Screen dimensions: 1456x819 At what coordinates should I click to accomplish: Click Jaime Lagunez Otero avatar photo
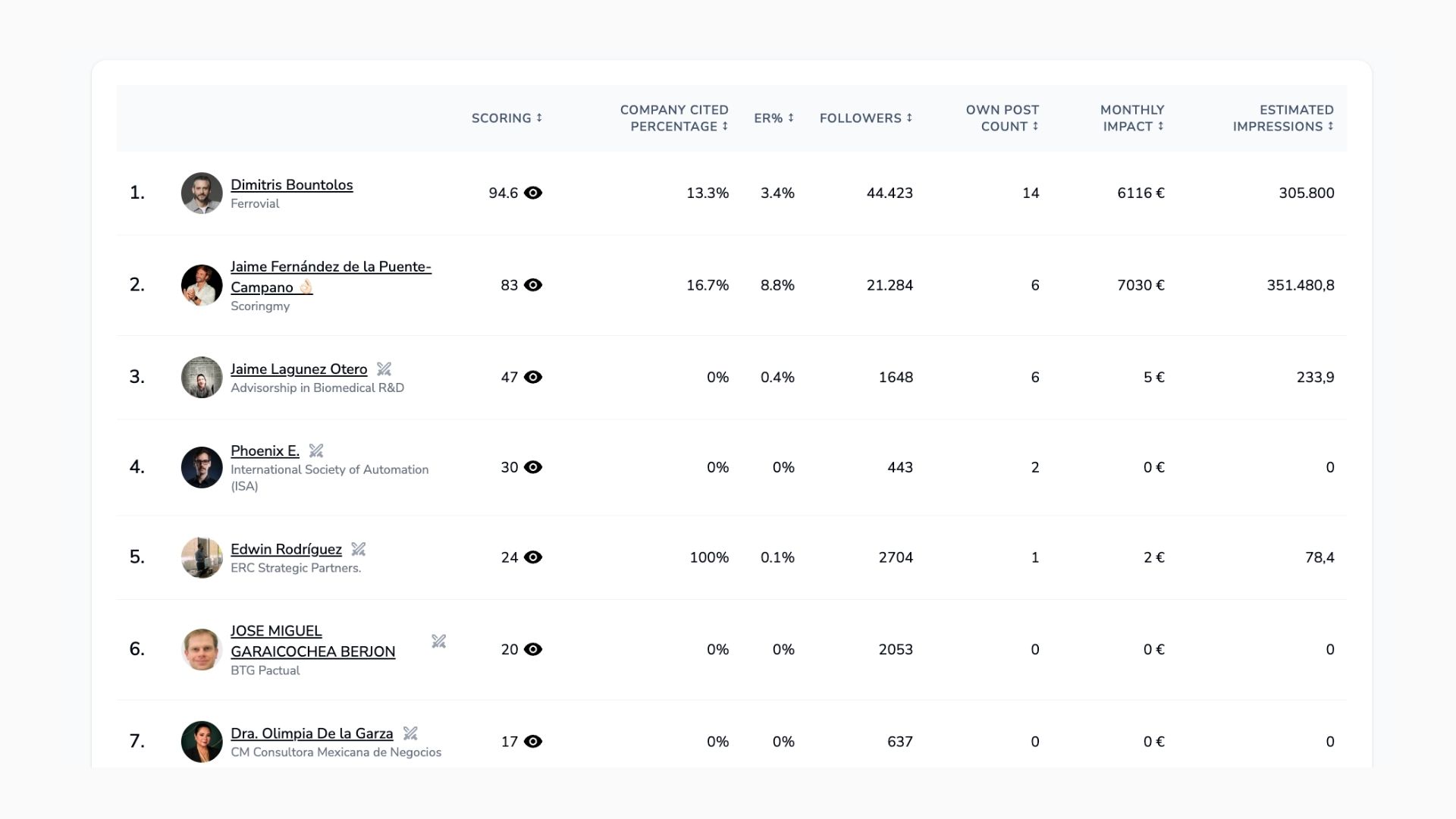[x=202, y=378]
